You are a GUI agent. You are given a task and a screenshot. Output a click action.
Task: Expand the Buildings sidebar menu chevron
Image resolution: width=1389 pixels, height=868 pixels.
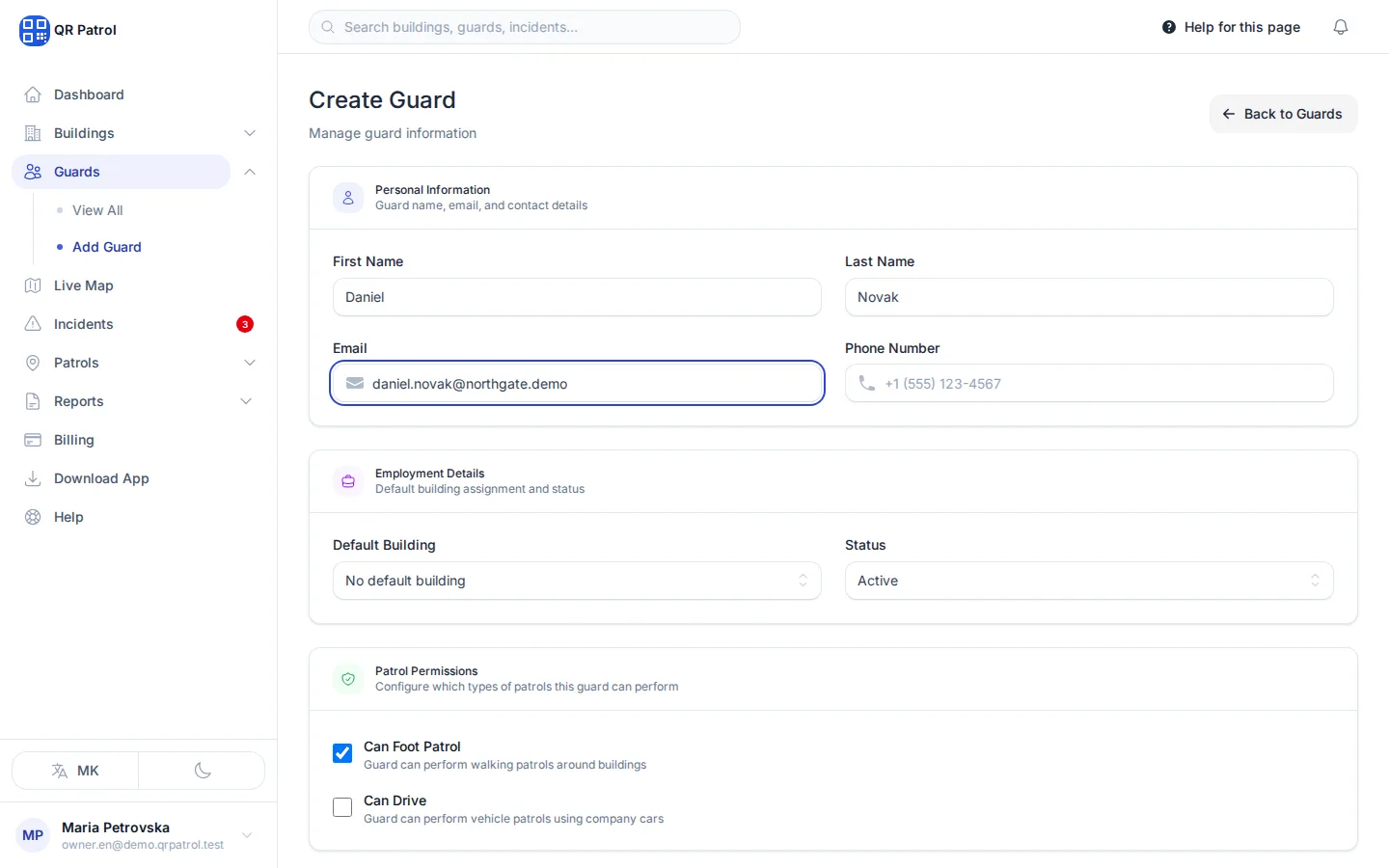[x=250, y=133]
